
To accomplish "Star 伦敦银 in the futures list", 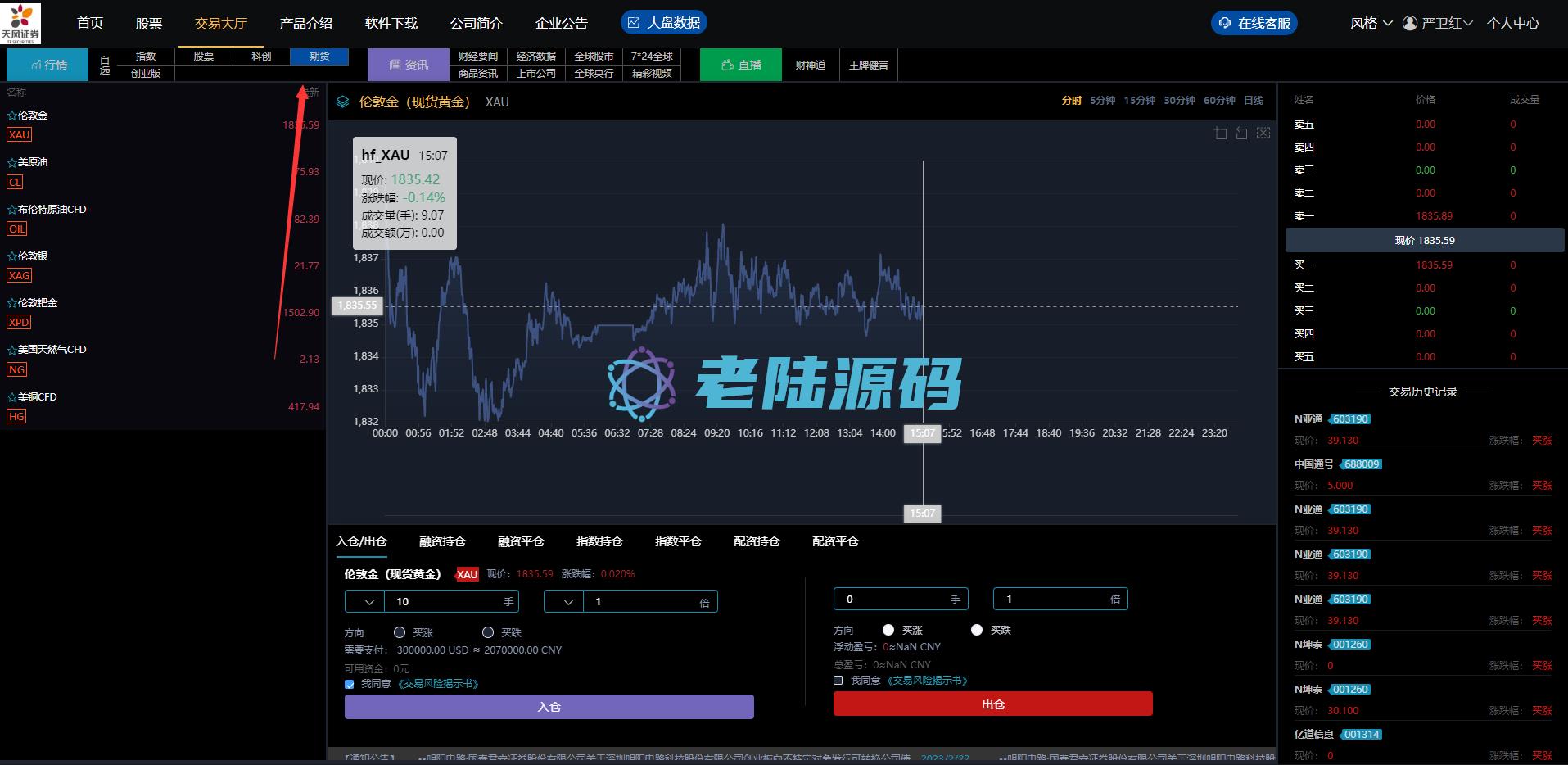I will click(11, 256).
